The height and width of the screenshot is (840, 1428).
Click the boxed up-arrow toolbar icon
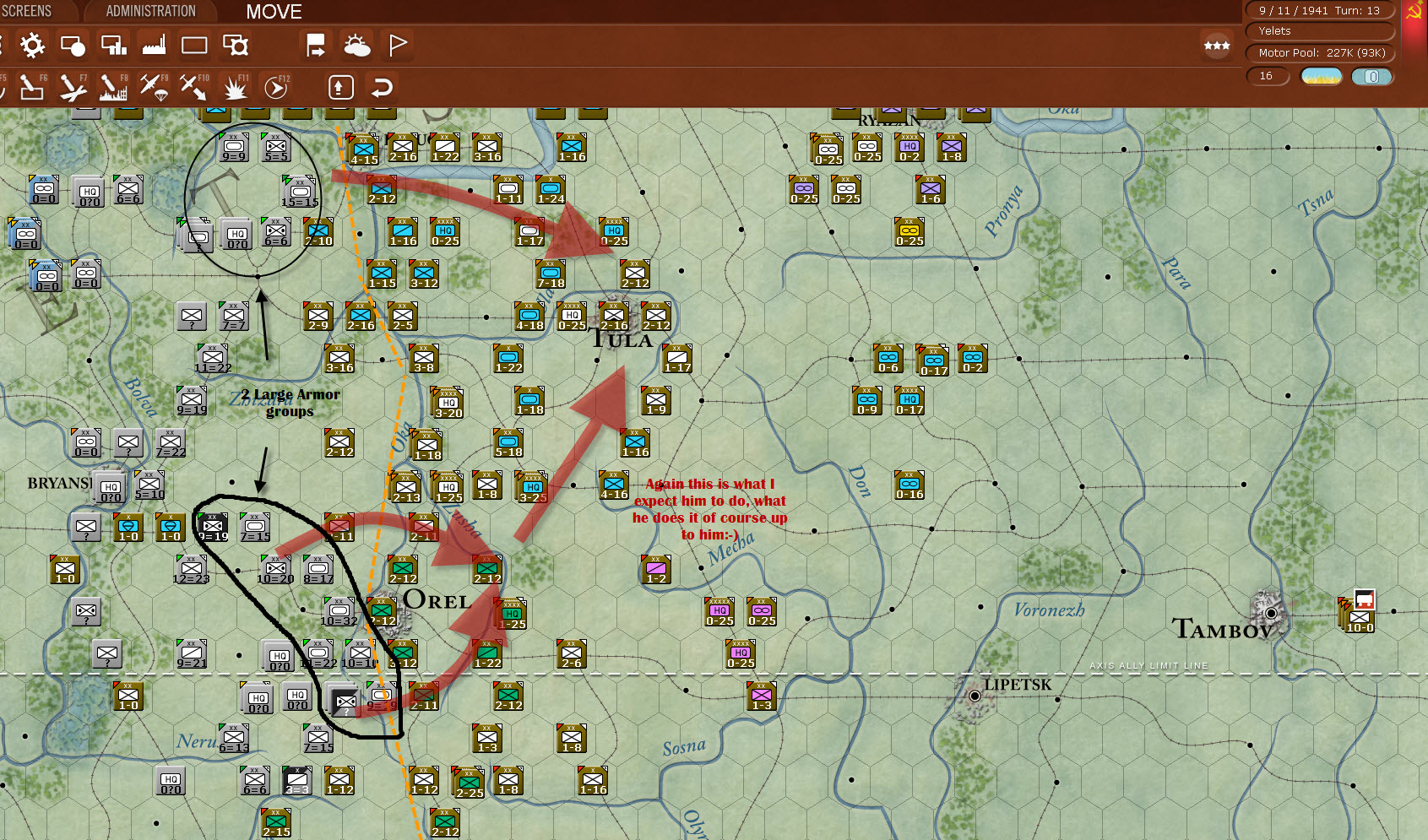click(340, 87)
